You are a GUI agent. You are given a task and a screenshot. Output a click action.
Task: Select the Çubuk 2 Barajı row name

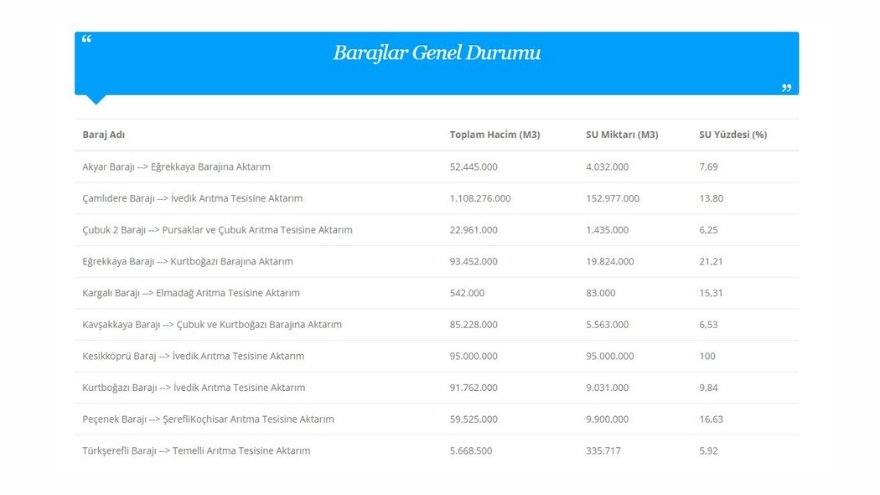coord(217,230)
